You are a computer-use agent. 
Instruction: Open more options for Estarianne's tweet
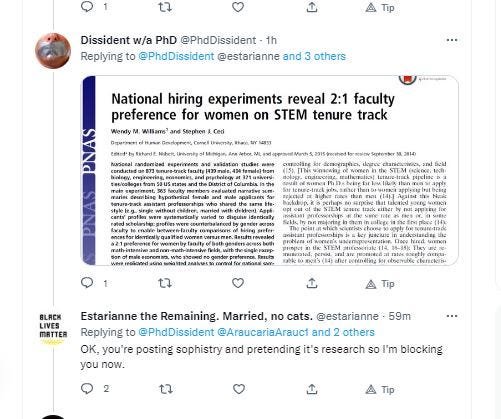click(452, 316)
